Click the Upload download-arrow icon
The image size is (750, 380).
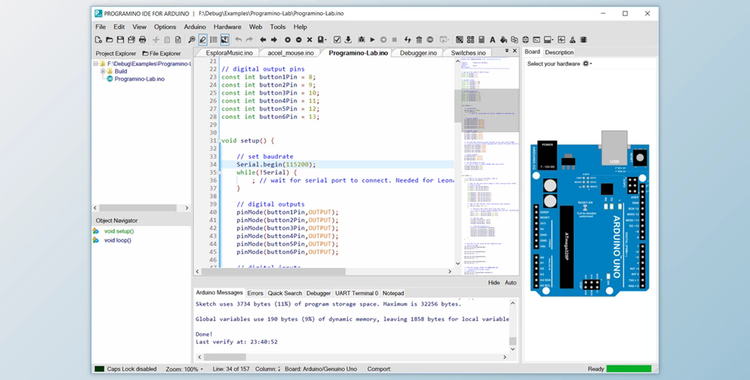[348, 40]
